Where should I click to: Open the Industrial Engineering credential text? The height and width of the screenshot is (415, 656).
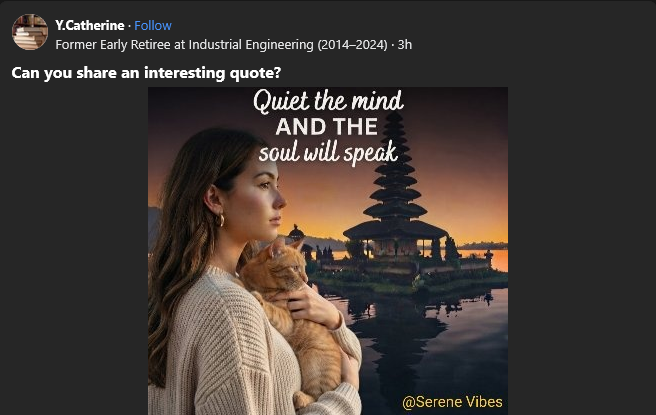pos(221,45)
